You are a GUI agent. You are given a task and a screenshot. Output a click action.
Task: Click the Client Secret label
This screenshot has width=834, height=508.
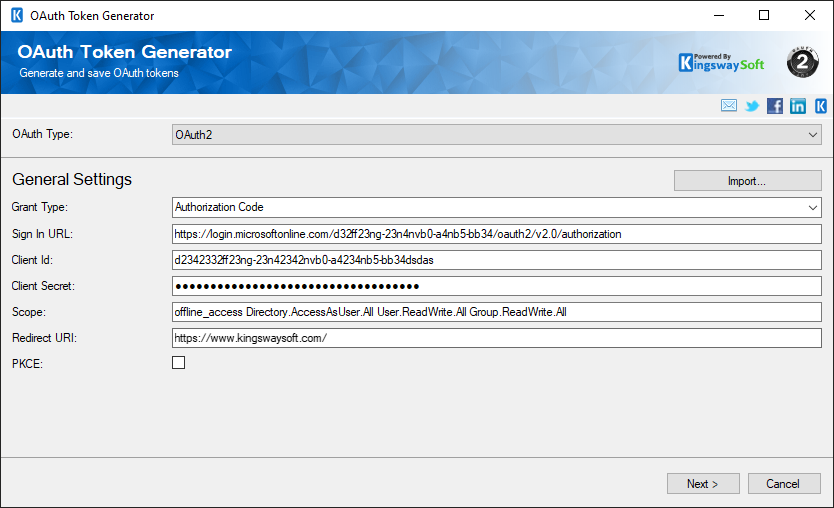(43, 286)
